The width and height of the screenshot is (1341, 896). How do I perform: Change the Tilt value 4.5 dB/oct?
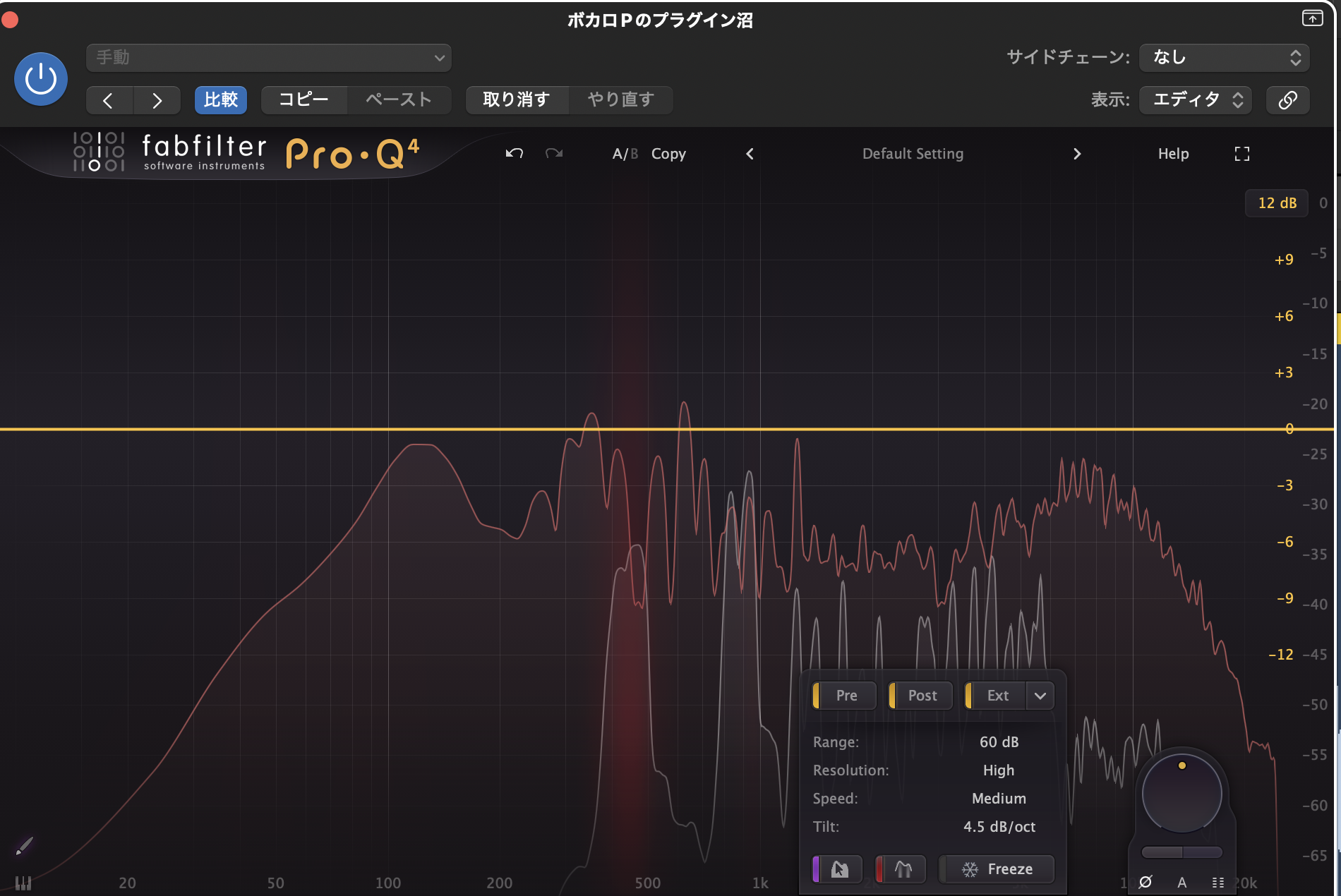point(999,827)
